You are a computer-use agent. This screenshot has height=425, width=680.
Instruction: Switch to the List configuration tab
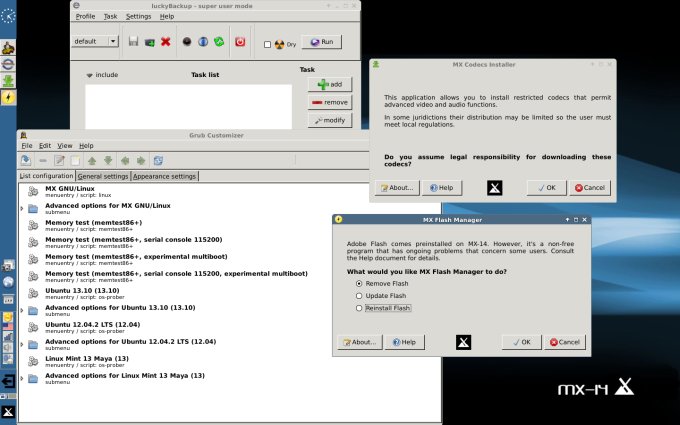(46, 176)
